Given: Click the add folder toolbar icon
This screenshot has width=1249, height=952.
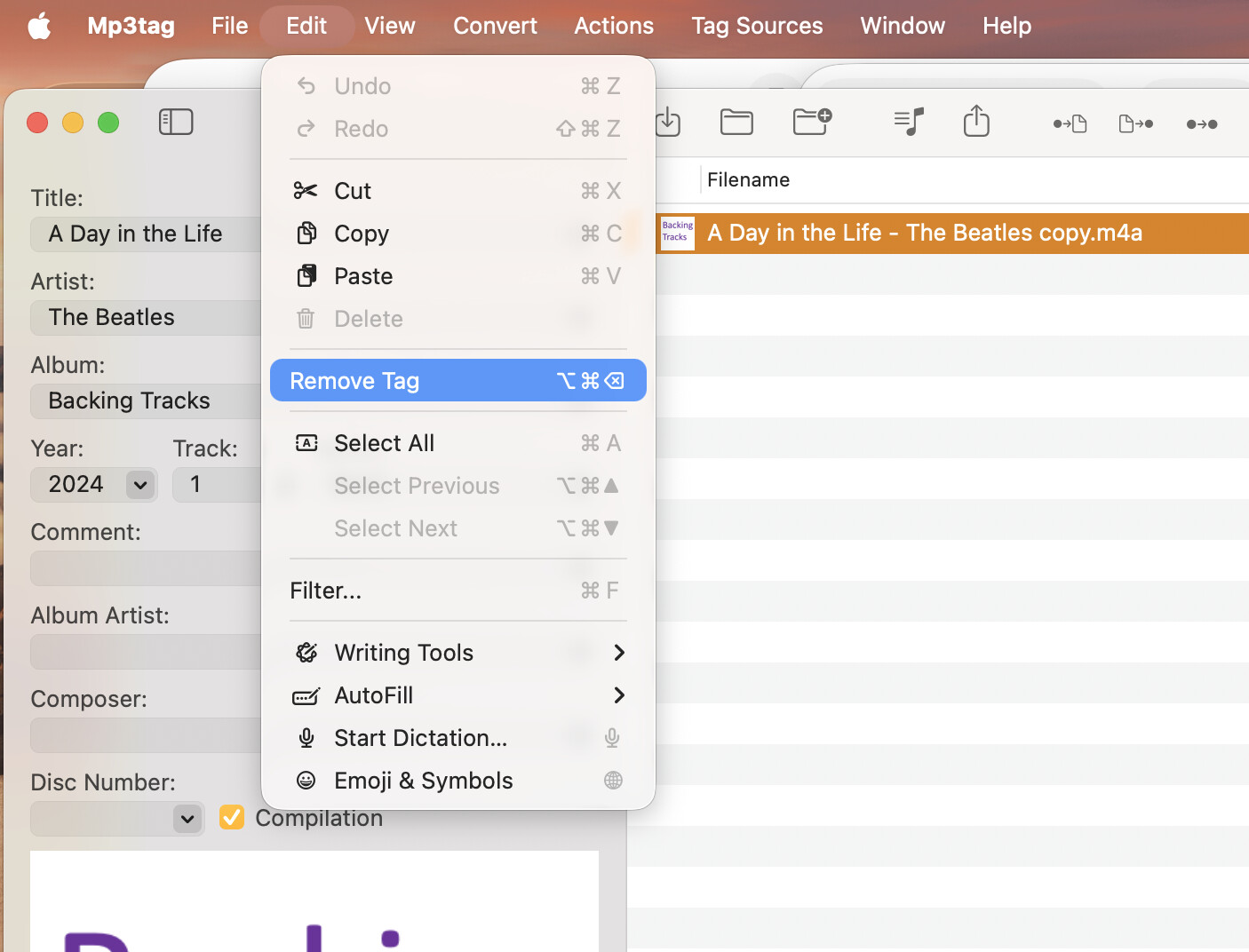Looking at the screenshot, I should 812,121.
